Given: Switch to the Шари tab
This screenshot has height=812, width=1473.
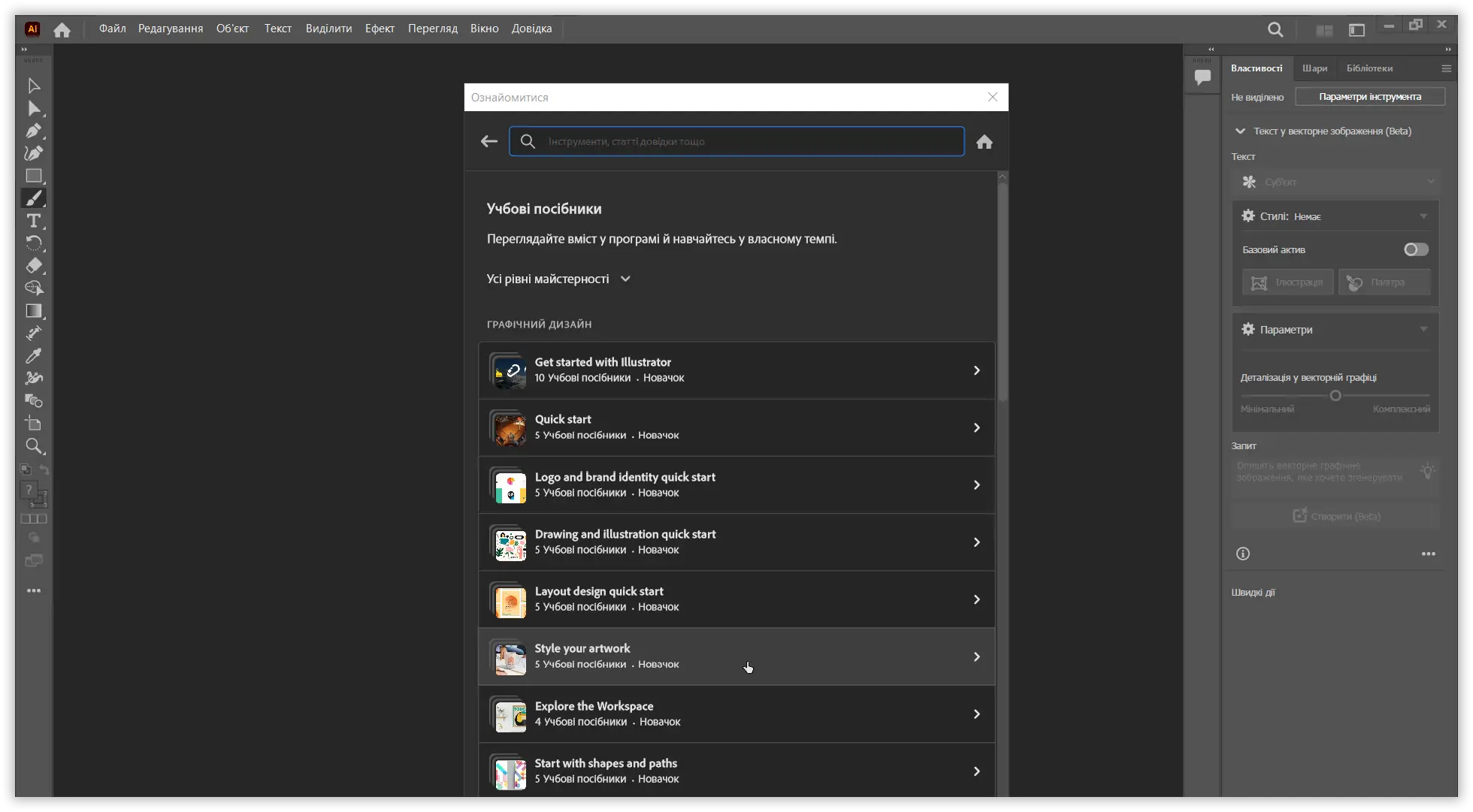Looking at the screenshot, I should click(1314, 68).
